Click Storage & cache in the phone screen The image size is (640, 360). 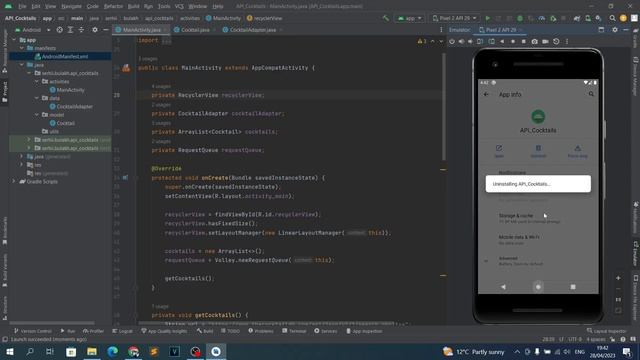coord(538,218)
